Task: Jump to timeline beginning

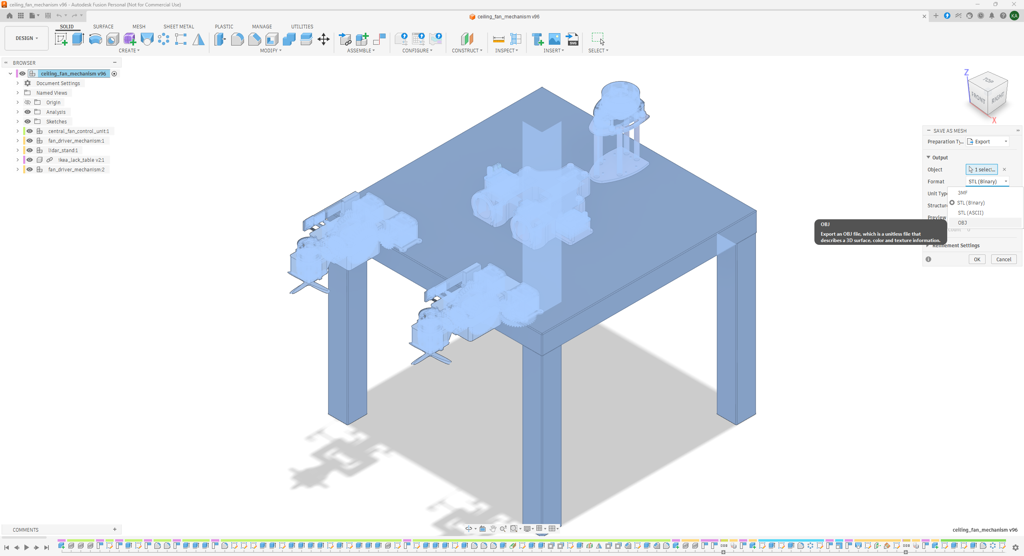Action: click(x=7, y=548)
